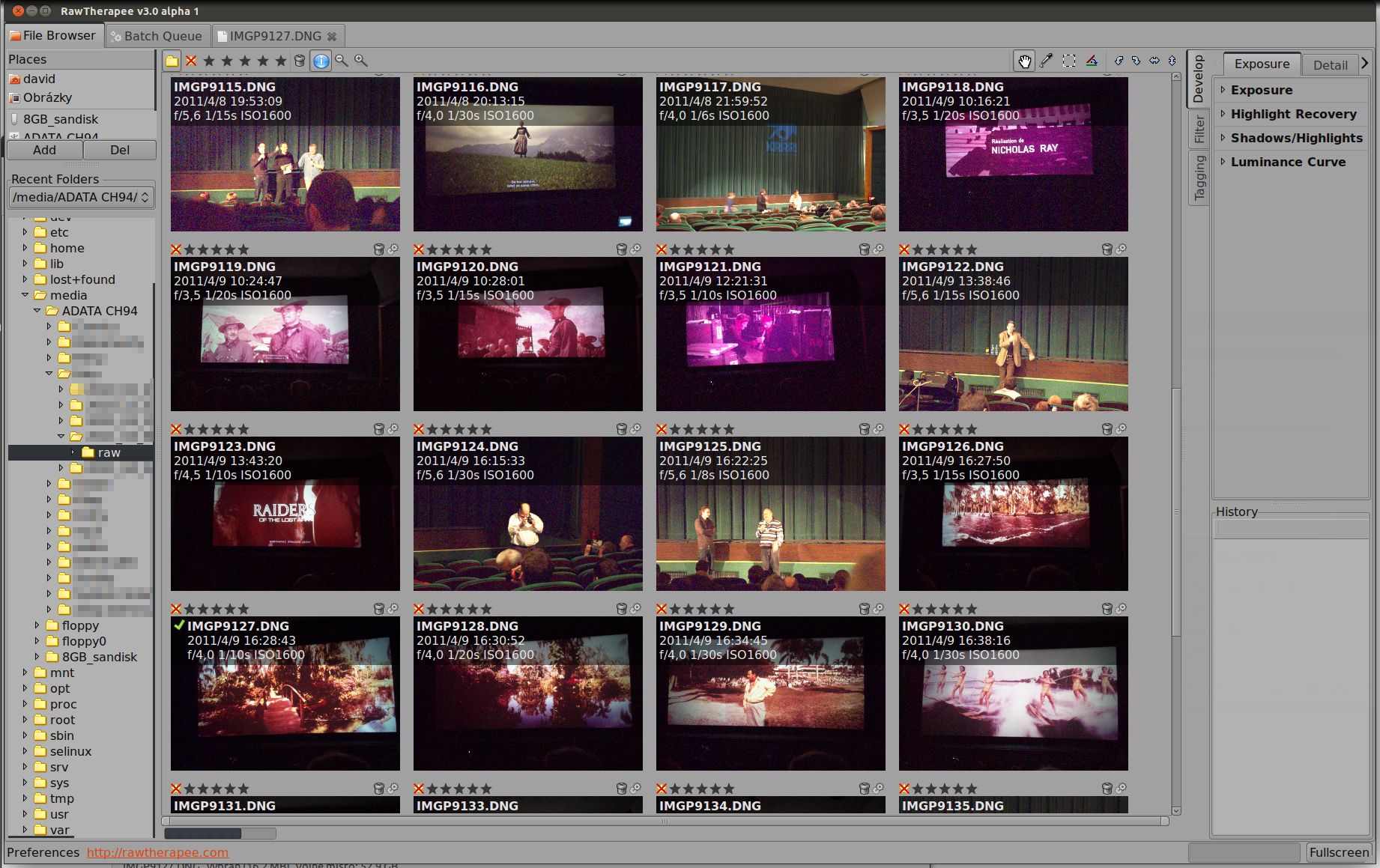This screenshot has width=1380, height=868.
Task: Click the unrated filter red X icon
Action: coord(191,61)
